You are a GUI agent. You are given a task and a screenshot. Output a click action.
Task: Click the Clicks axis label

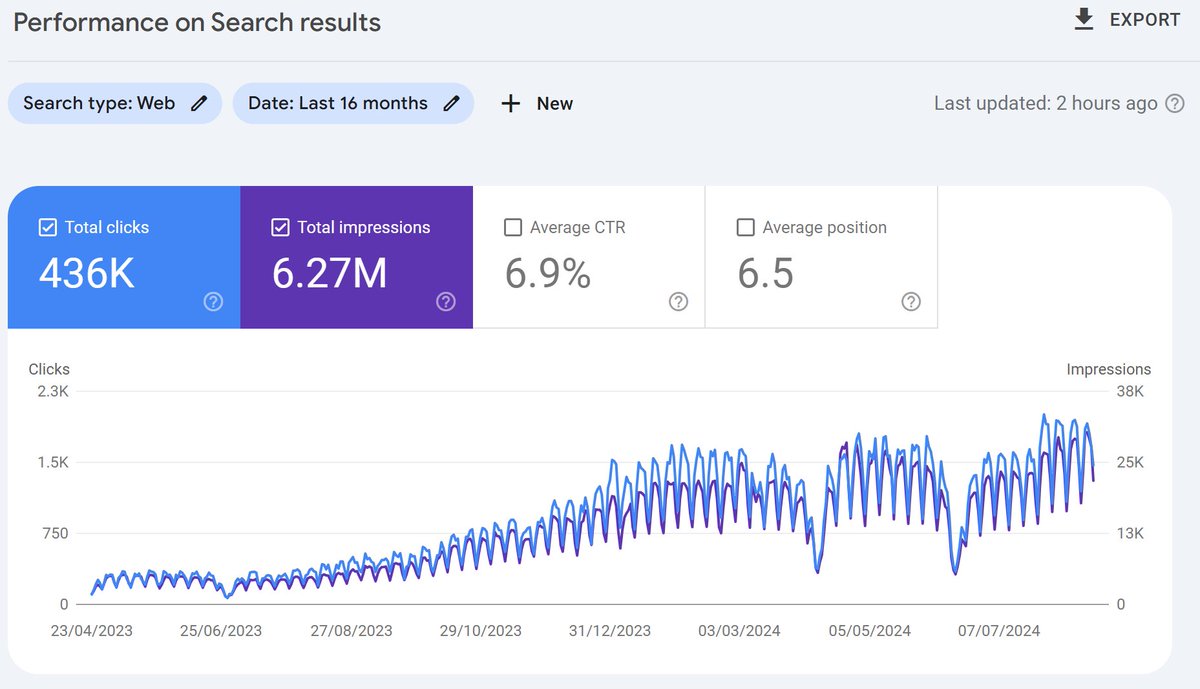point(49,369)
